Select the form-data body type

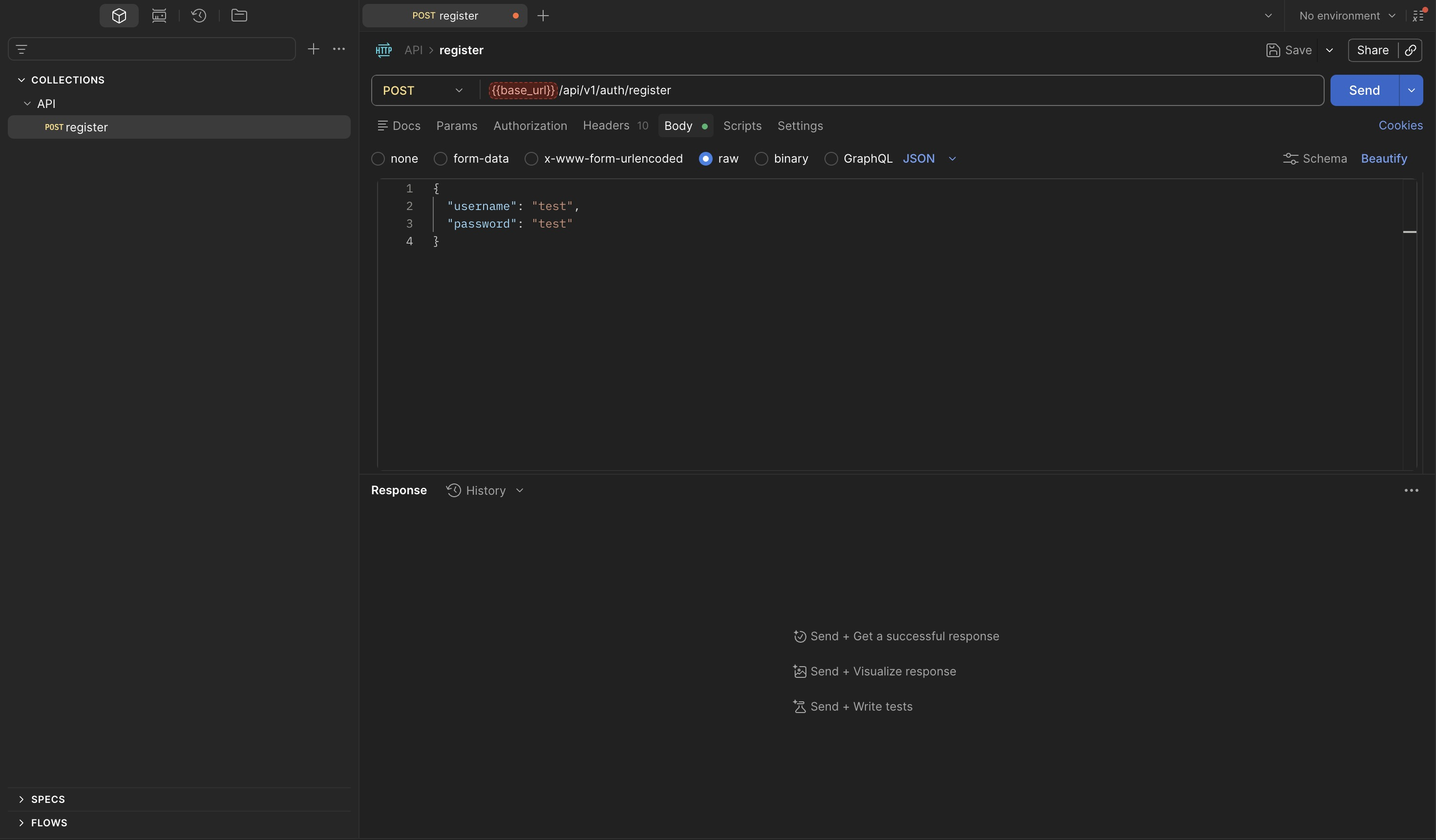(x=441, y=158)
